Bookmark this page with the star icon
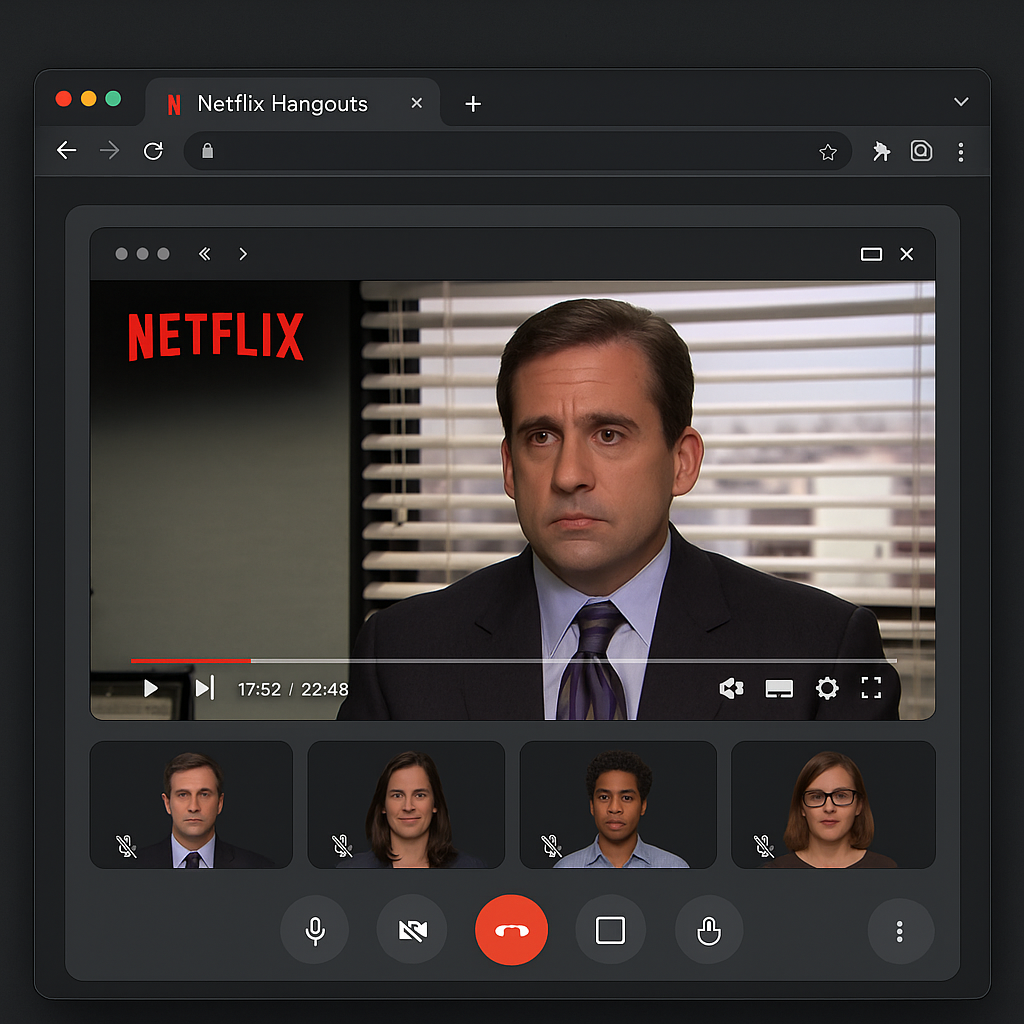Image resolution: width=1024 pixels, height=1024 pixels. coord(828,152)
